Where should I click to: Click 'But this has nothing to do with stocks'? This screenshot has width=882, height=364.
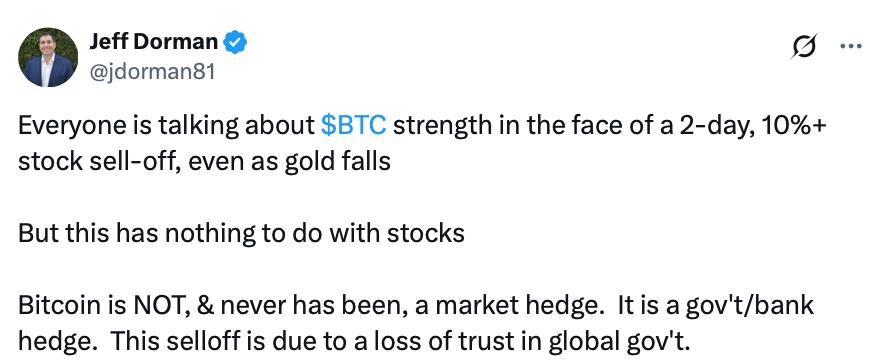(x=241, y=233)
